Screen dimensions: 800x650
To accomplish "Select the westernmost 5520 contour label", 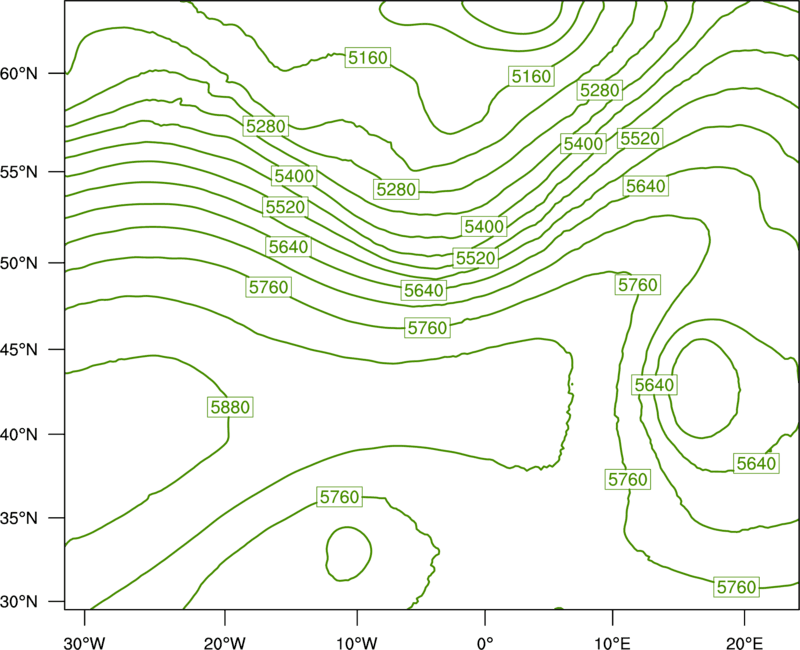I will click(285, 207).
